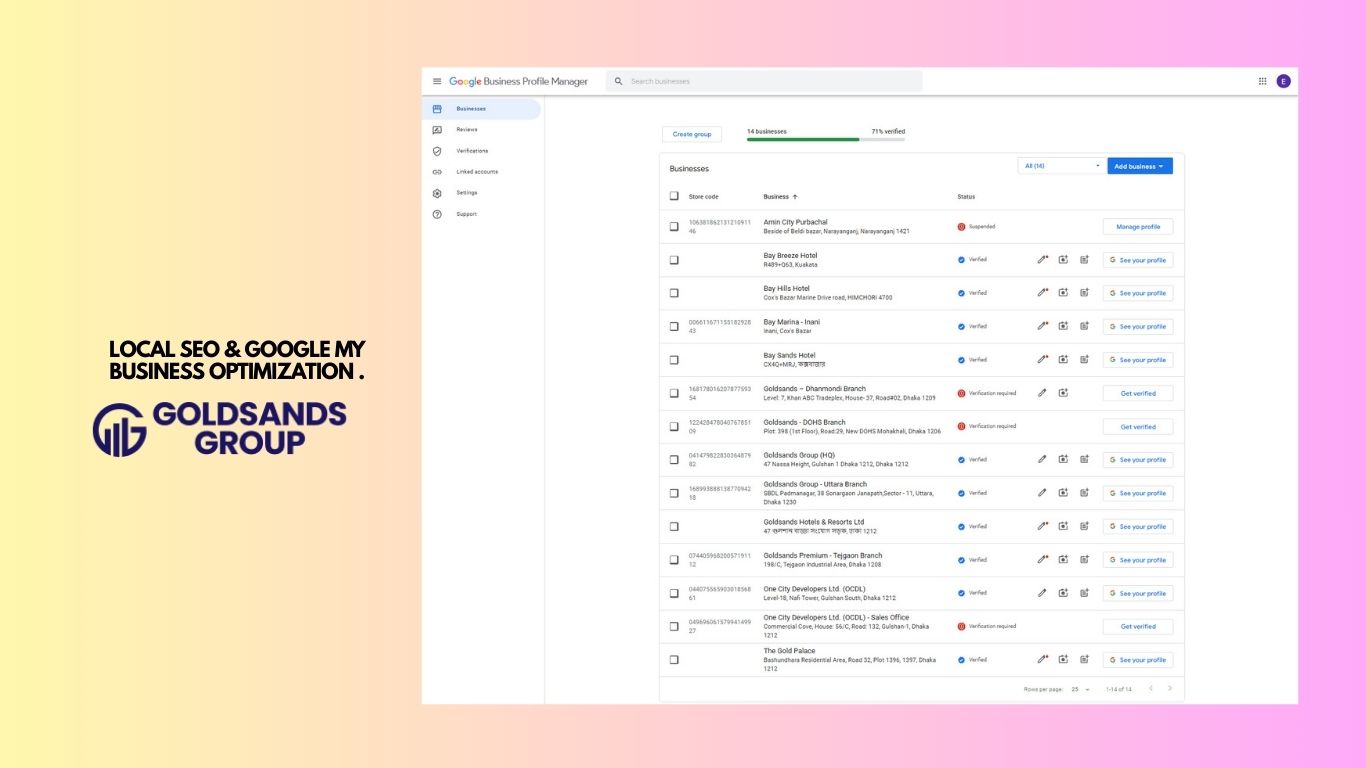Create a post for Goldsands Group (HQ)

pos(1084,460)
